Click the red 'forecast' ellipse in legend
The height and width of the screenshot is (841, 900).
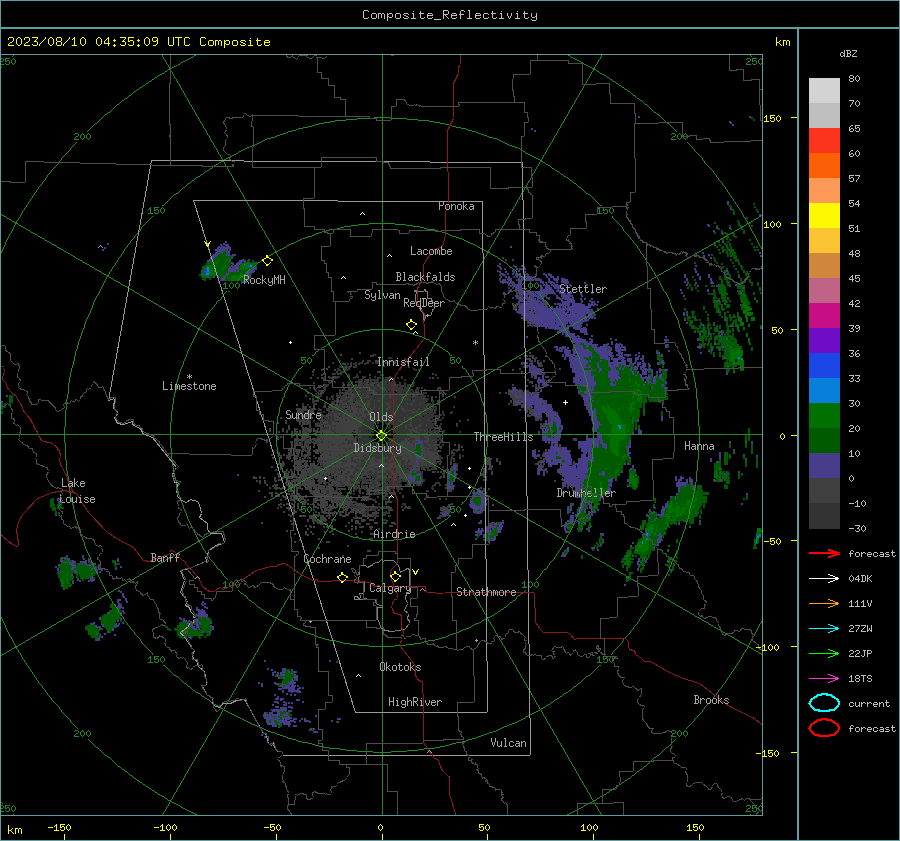point(824,728)
